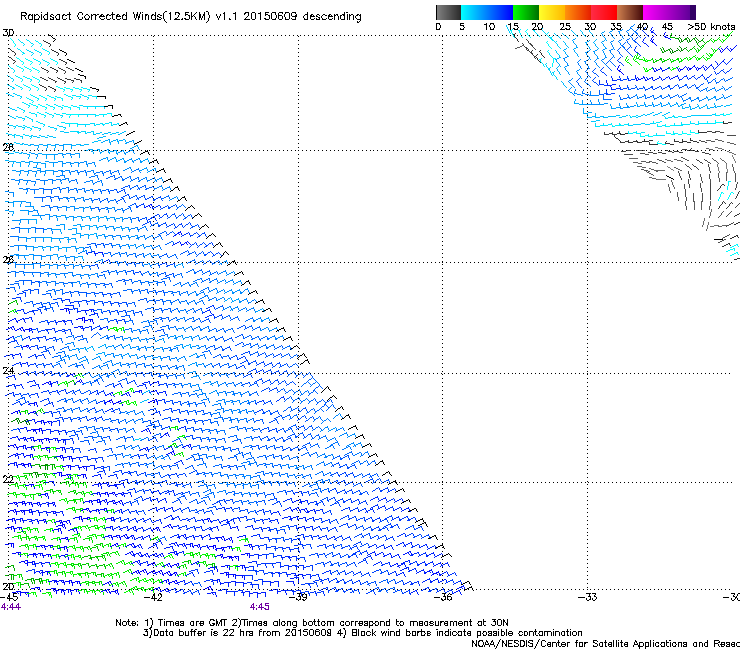Click the longitude label '-33'
This screenshot has height=650, width=740.
(588, 597)
